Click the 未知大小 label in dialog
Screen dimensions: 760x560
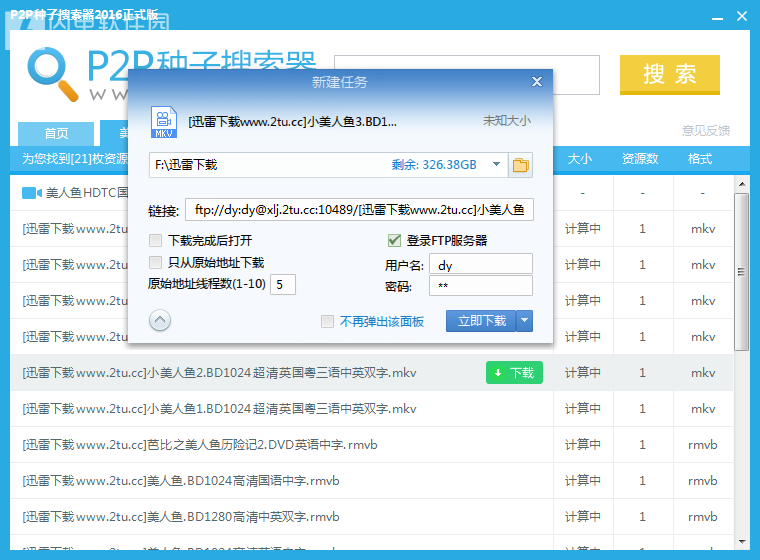(507, 121)
